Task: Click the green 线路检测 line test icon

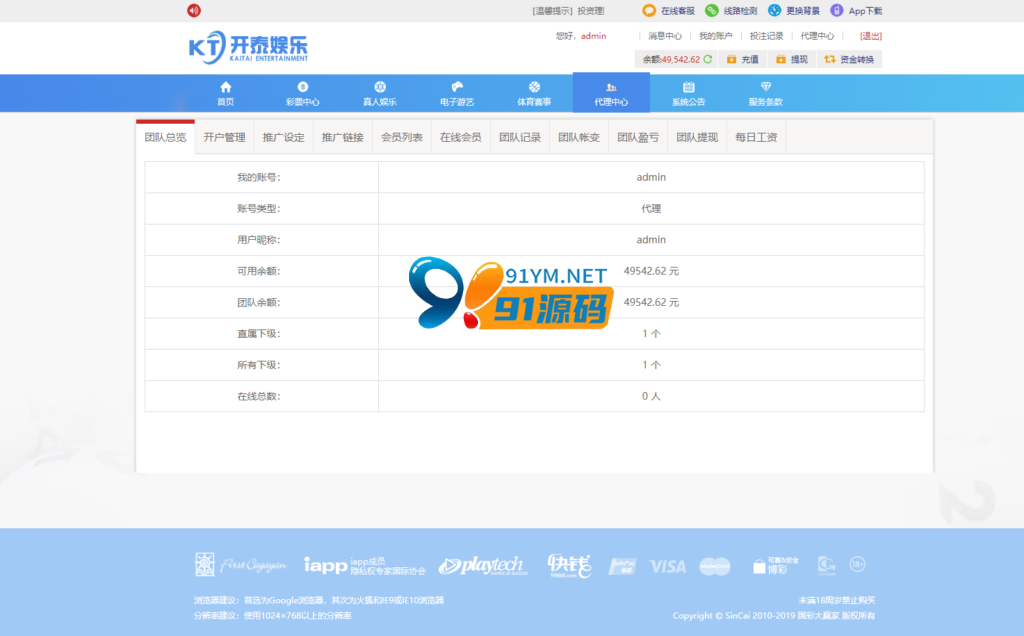Action: click(x=711, y=11)
